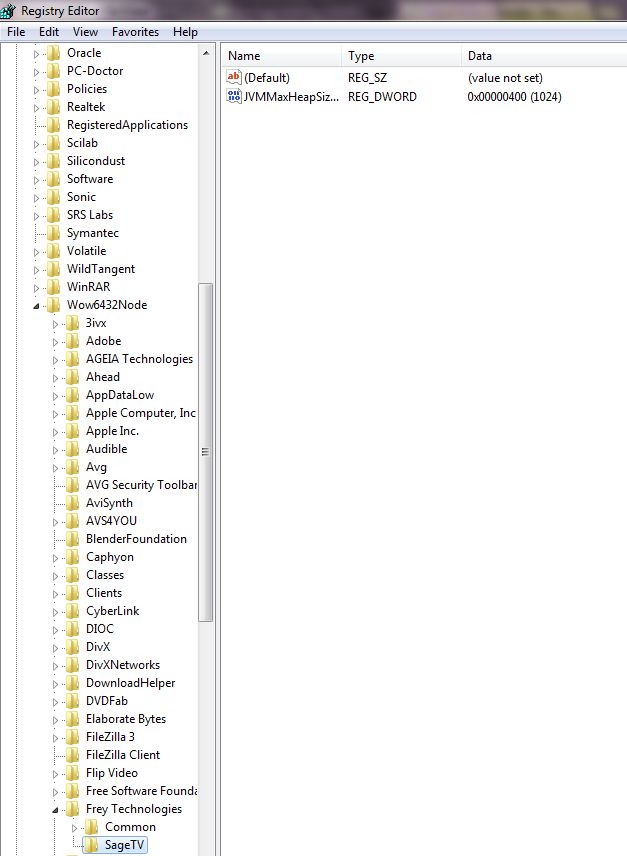Screen dimensions: 627x856
Task: Click the 0x00000400 (1024) data value
Action: pos(514,97)
